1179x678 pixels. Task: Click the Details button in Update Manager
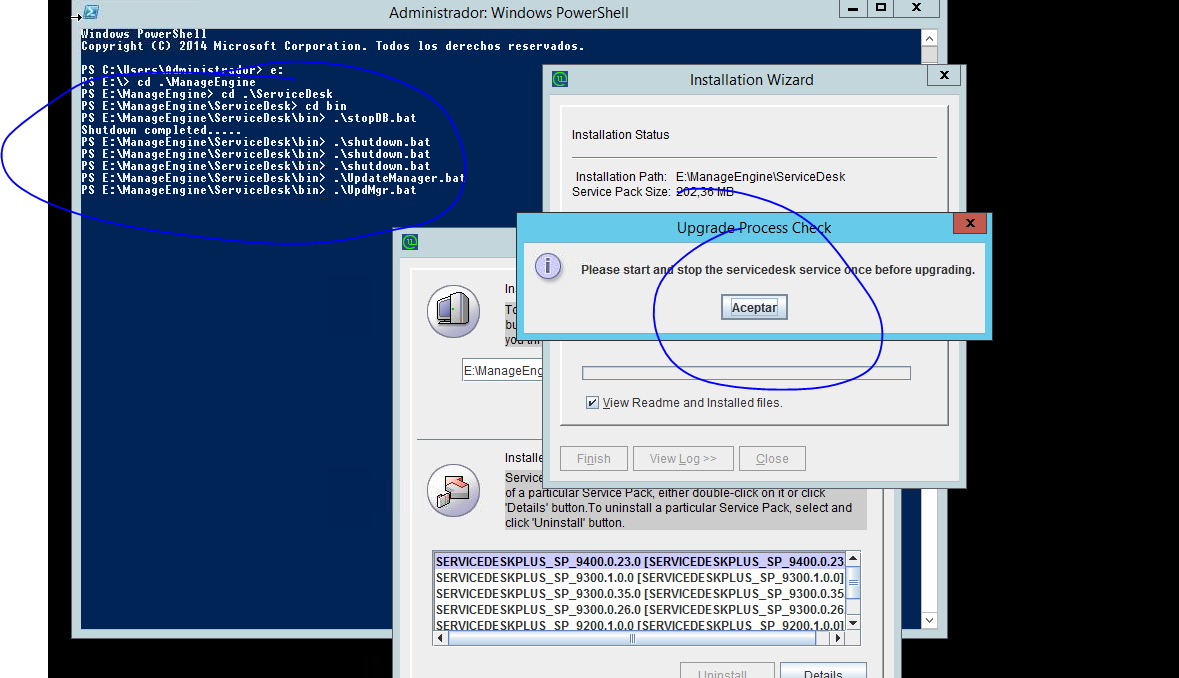point(823,671)
